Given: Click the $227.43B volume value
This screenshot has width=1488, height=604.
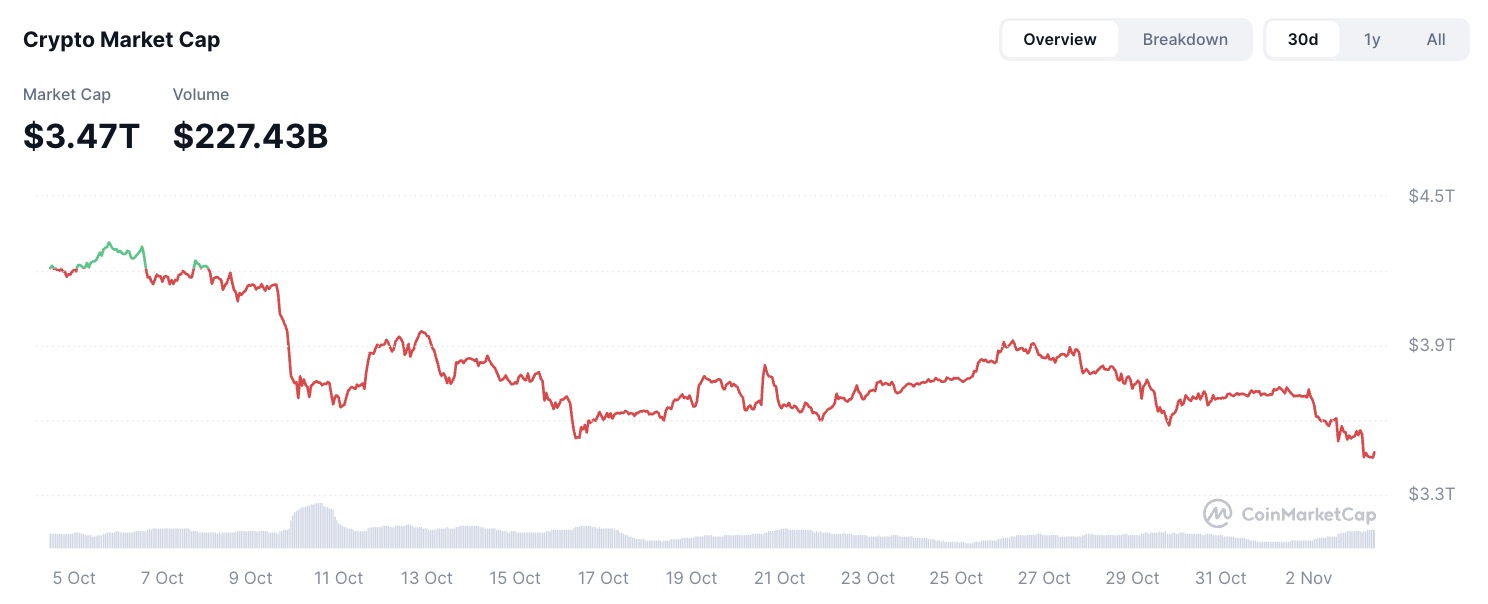Looking at the screenshot, I should (250, 136).
